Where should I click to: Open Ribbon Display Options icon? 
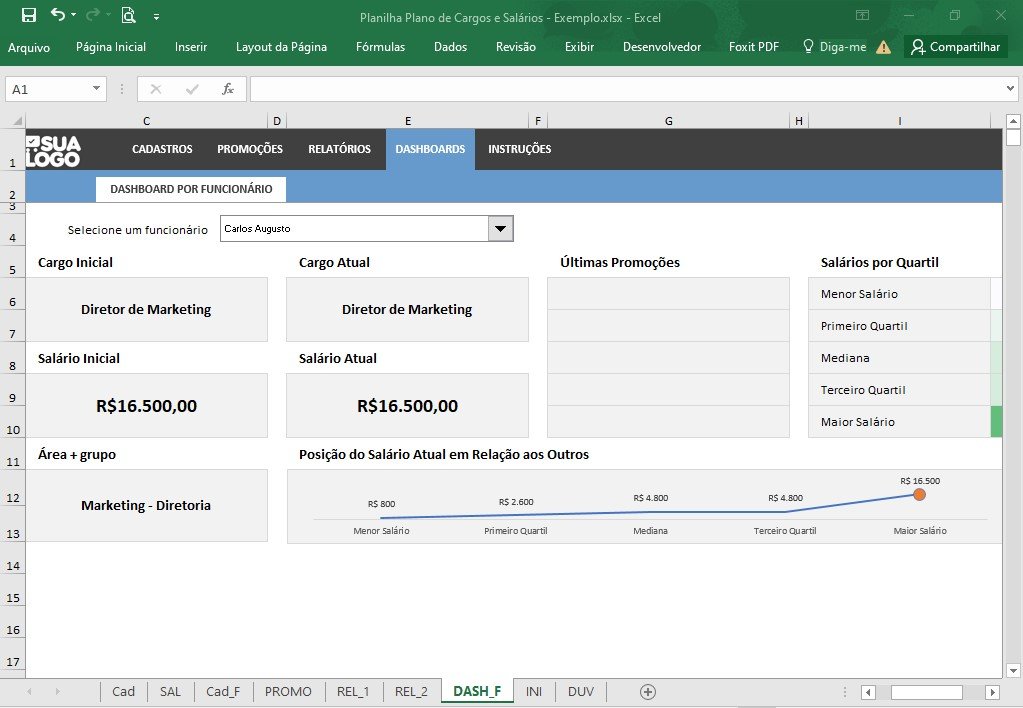[863, 15]
